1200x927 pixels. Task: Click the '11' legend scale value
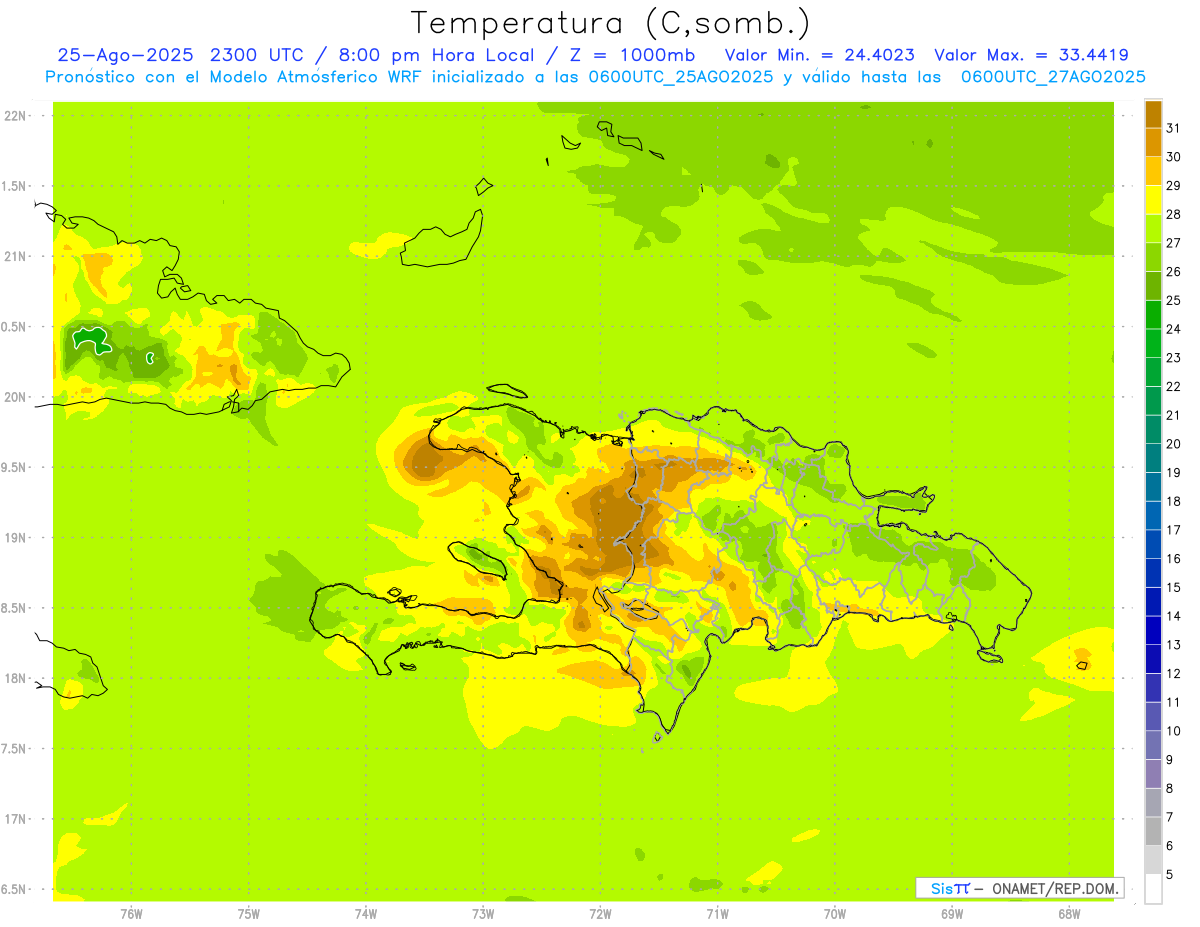pos(1173,702)
